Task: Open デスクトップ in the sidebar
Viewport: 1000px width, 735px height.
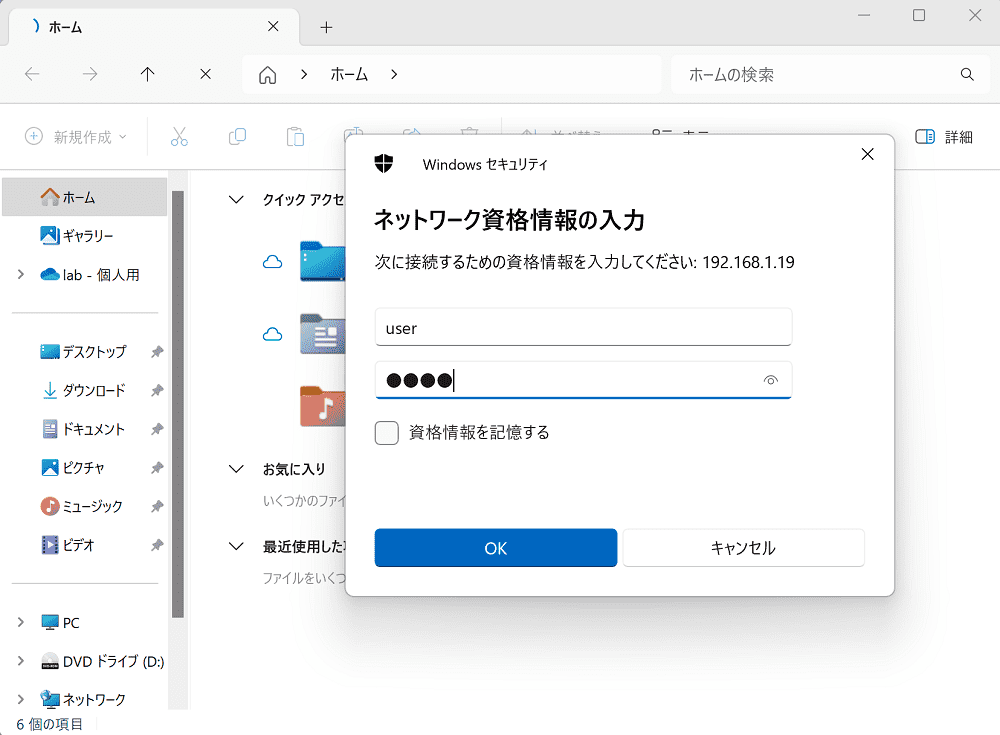Action: point(84,352)
